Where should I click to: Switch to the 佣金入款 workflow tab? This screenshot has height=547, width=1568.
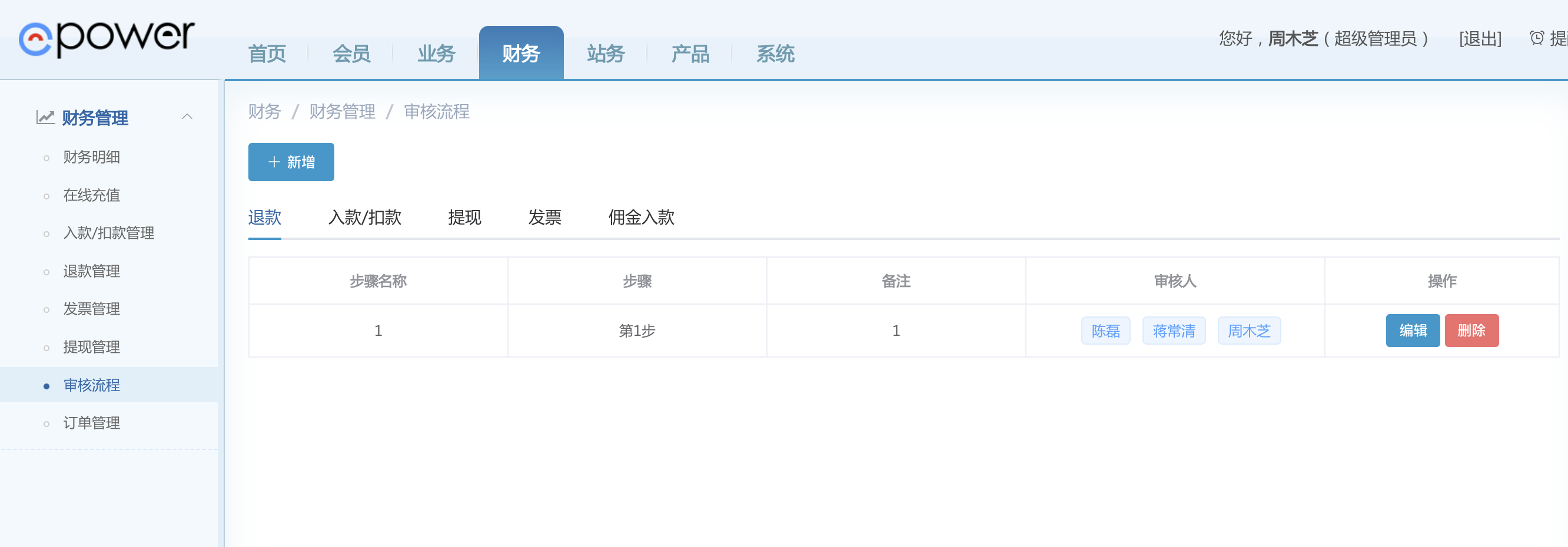coord(642,217)
